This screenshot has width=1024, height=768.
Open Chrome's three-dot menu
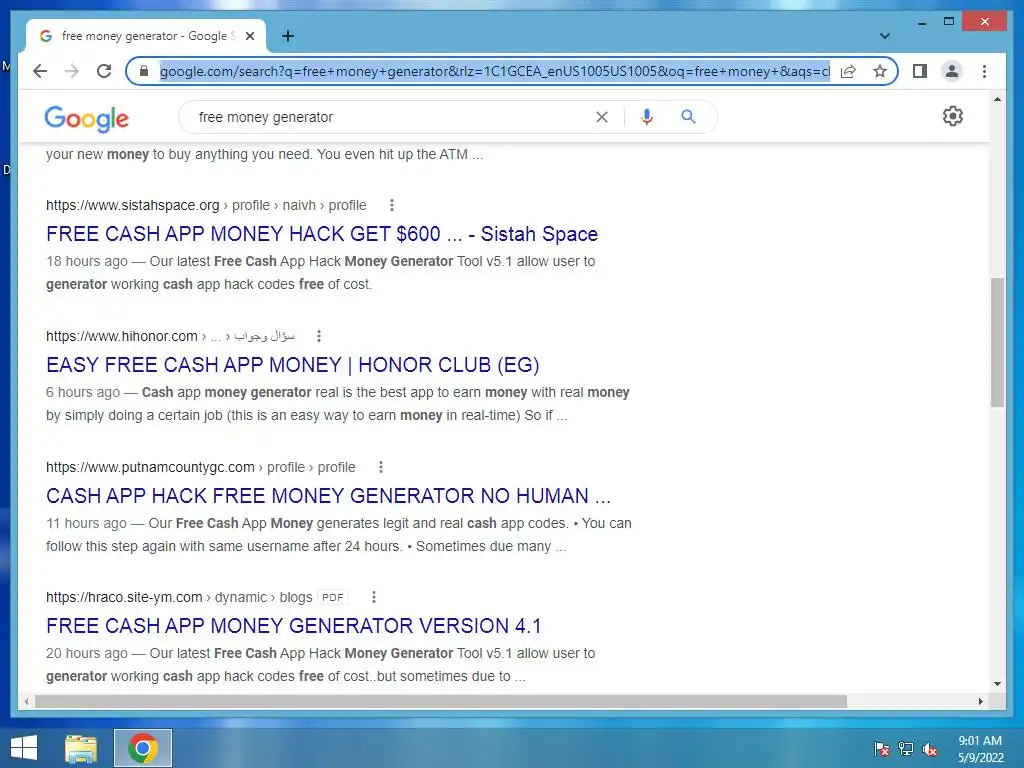pyautogui.click(x=984, y=71)
